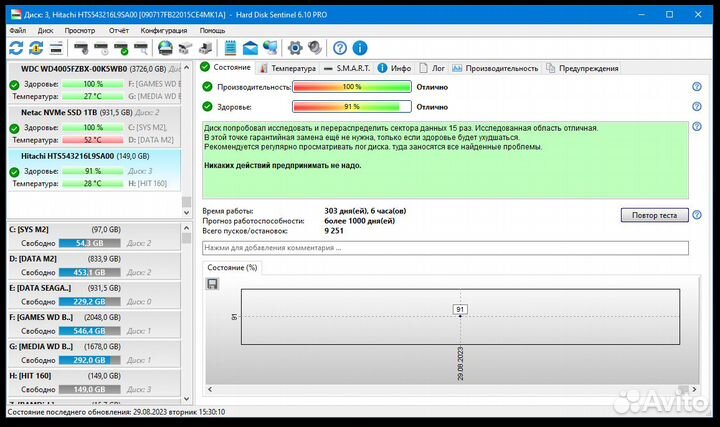The height and width of the screenshot is (427, 720).
Task: Click the graph's right scroll arrow
Action: [x=694, y=389]
